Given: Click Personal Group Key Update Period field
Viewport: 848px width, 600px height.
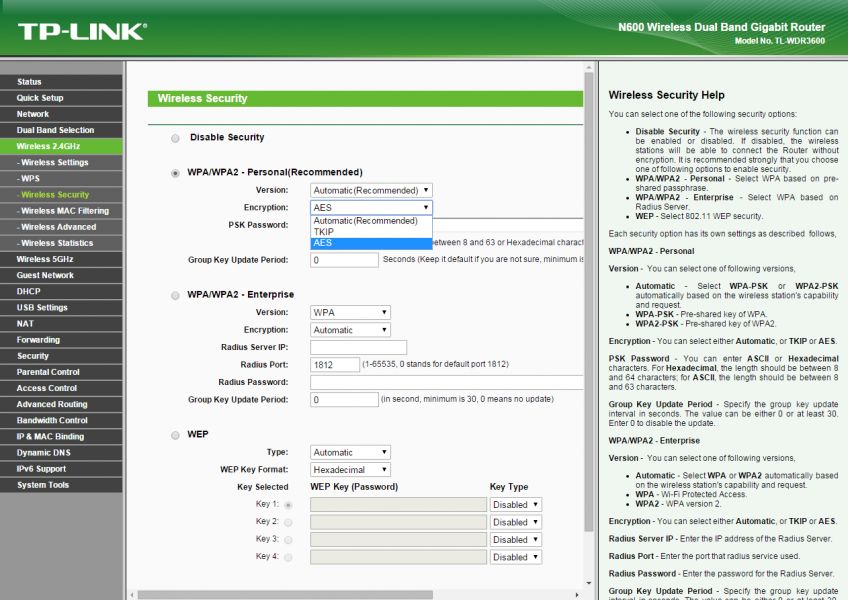Looking at the screenshot, I should click(344, 260).
